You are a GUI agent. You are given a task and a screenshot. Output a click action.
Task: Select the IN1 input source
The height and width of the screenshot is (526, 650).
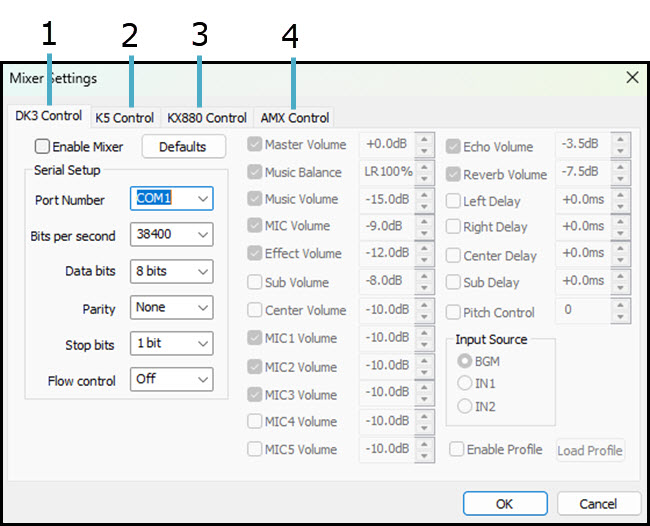[465, 383]
